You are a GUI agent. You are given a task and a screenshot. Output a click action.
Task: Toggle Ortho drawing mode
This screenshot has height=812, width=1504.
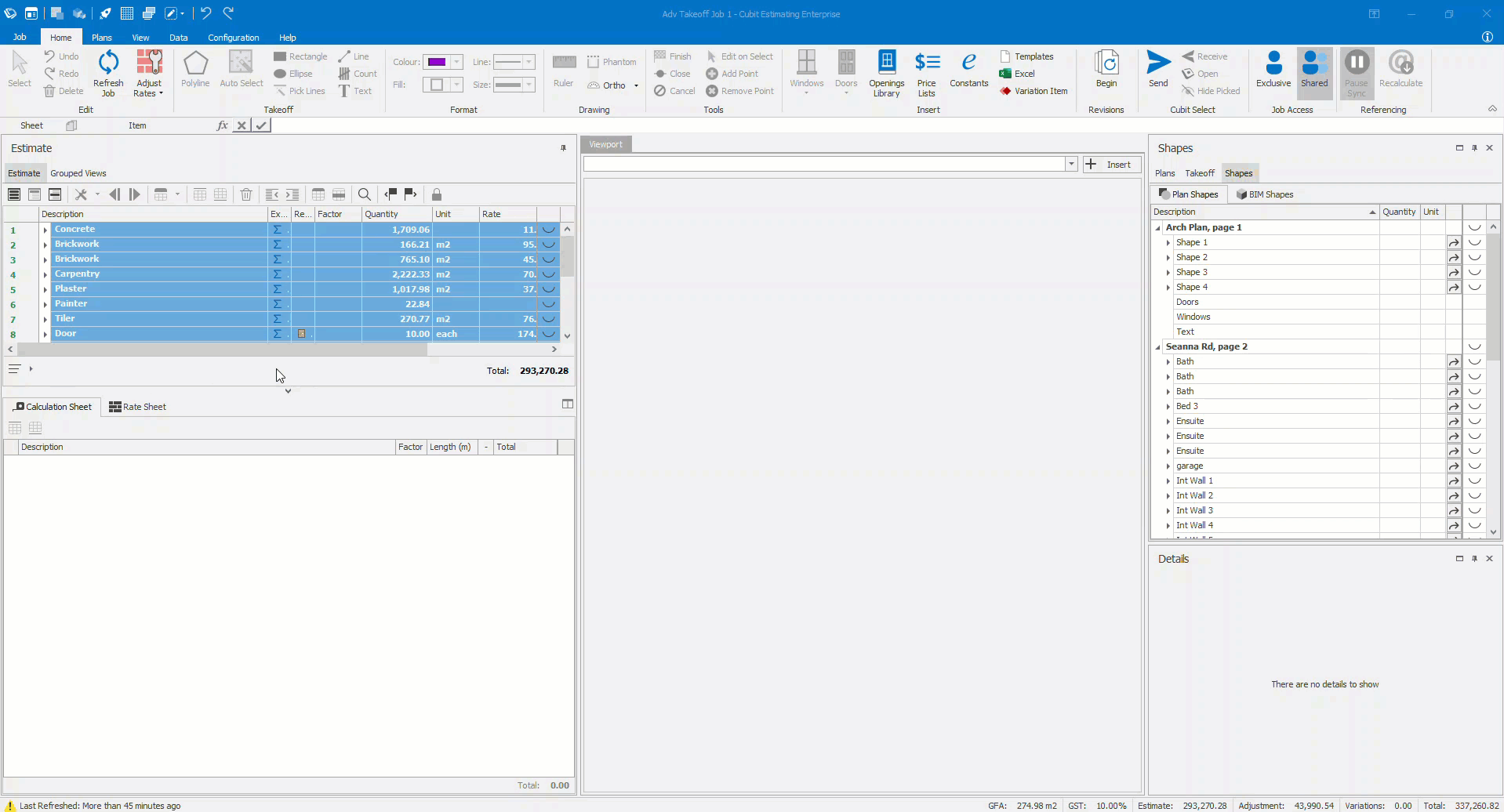(607, 85)
